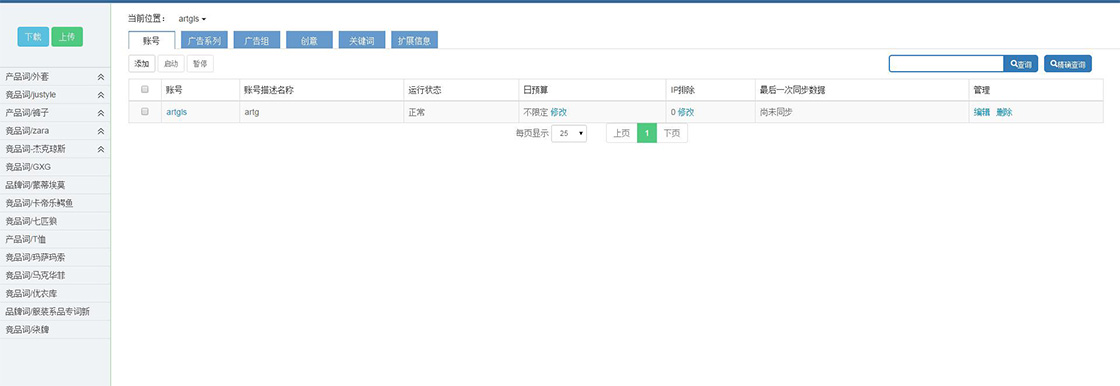Click the 查询 search button

1021,64
